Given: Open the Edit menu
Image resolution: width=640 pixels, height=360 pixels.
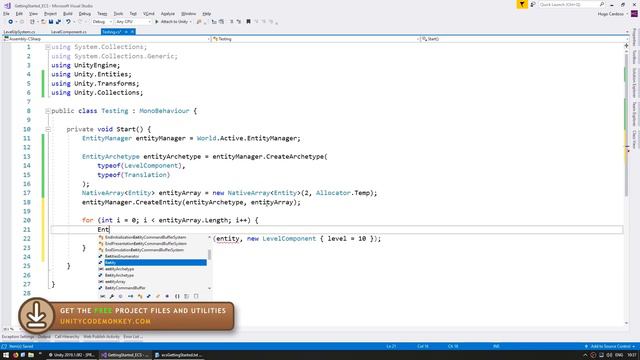Looking at the screenshot, I should click(19, 13).
